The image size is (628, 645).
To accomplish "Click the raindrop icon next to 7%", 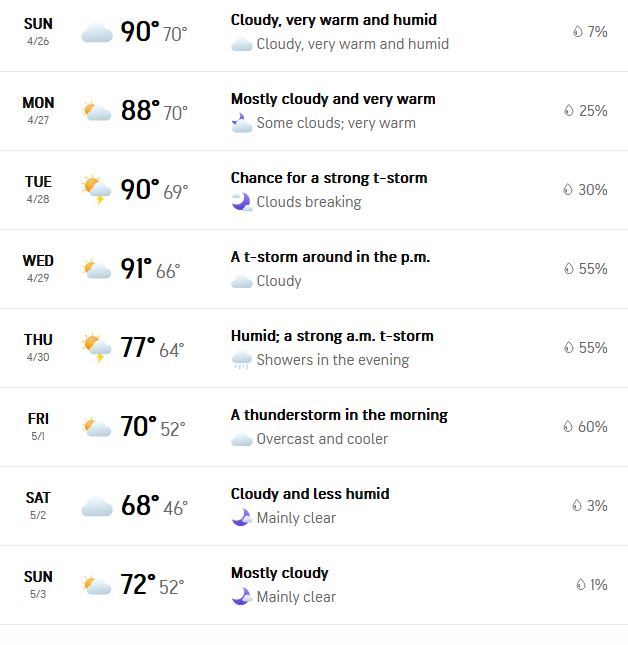I will 577,32.
